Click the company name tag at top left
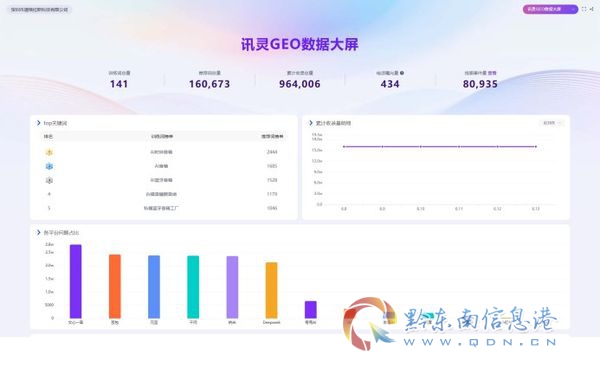The height and width of the screenshot is (374, 600). tap(39, 10)
